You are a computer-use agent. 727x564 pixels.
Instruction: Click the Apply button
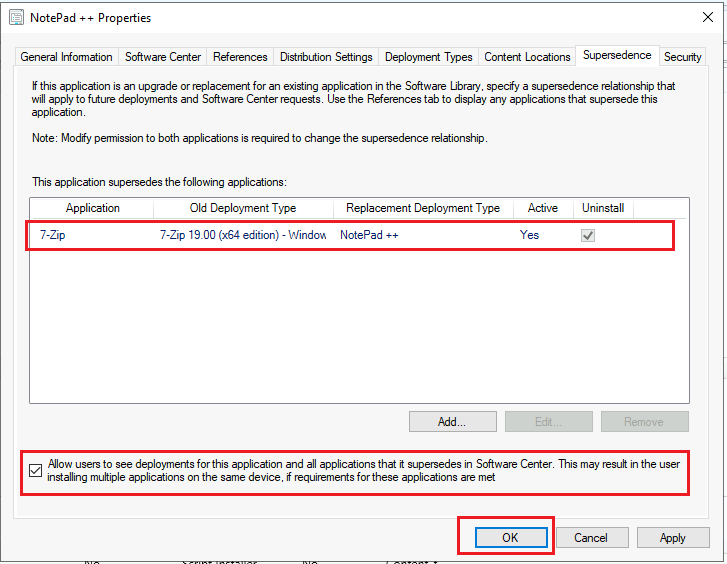[x=673, y=538]
